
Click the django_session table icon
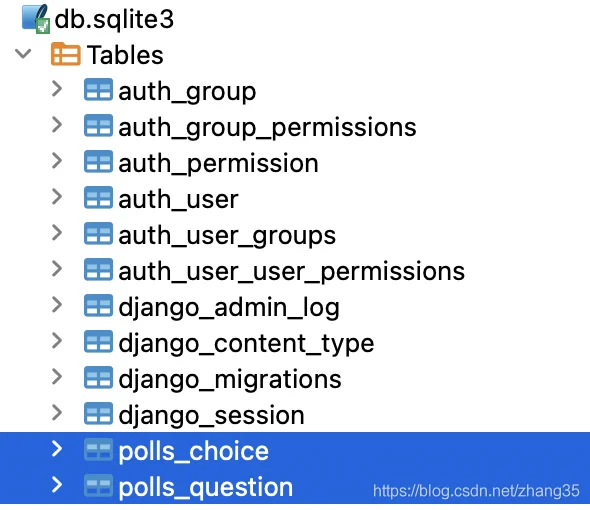pyautogui.click(x=98, y=414)
